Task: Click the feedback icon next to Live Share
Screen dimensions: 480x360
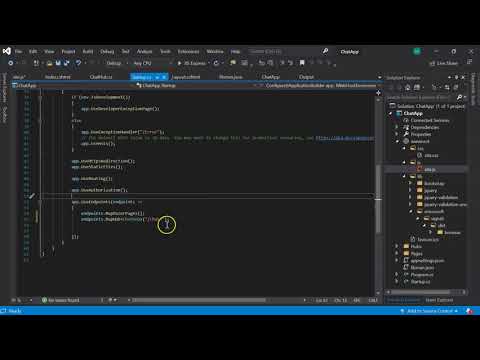Action: [x=469, y=62]
